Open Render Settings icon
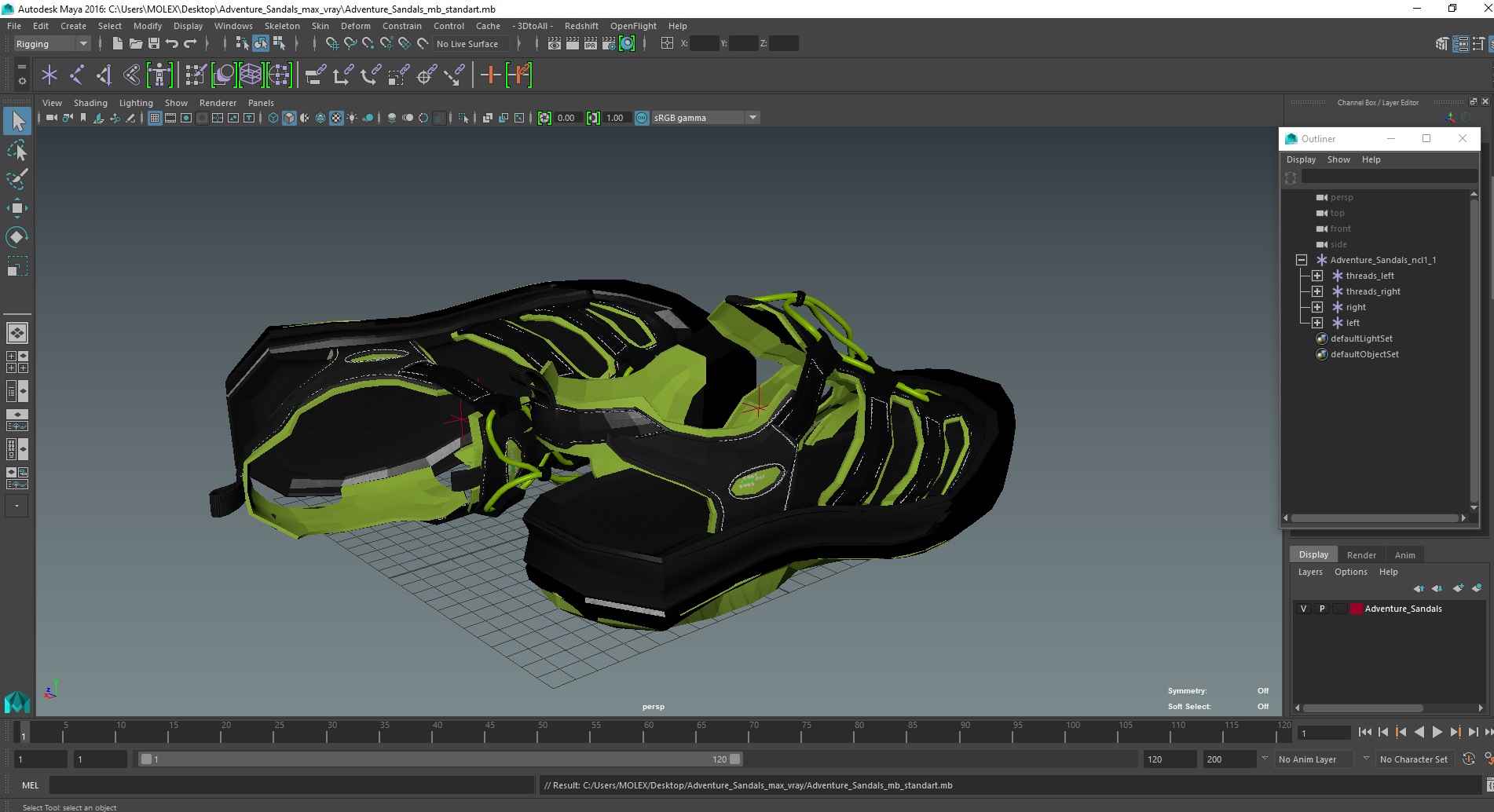The width and height of the screenshot is (1494, 812). point(609,43)
